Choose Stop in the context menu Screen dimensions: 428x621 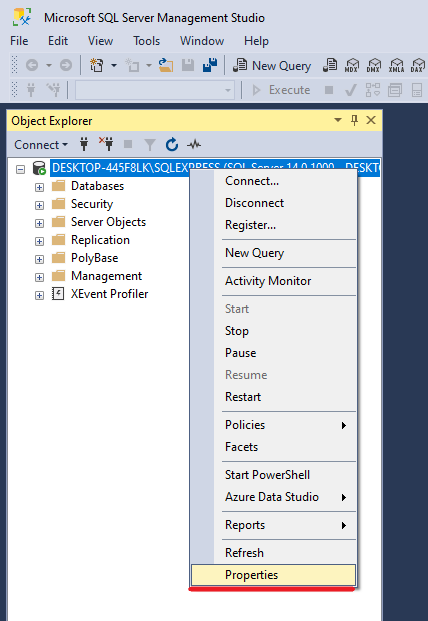[274, 331]
